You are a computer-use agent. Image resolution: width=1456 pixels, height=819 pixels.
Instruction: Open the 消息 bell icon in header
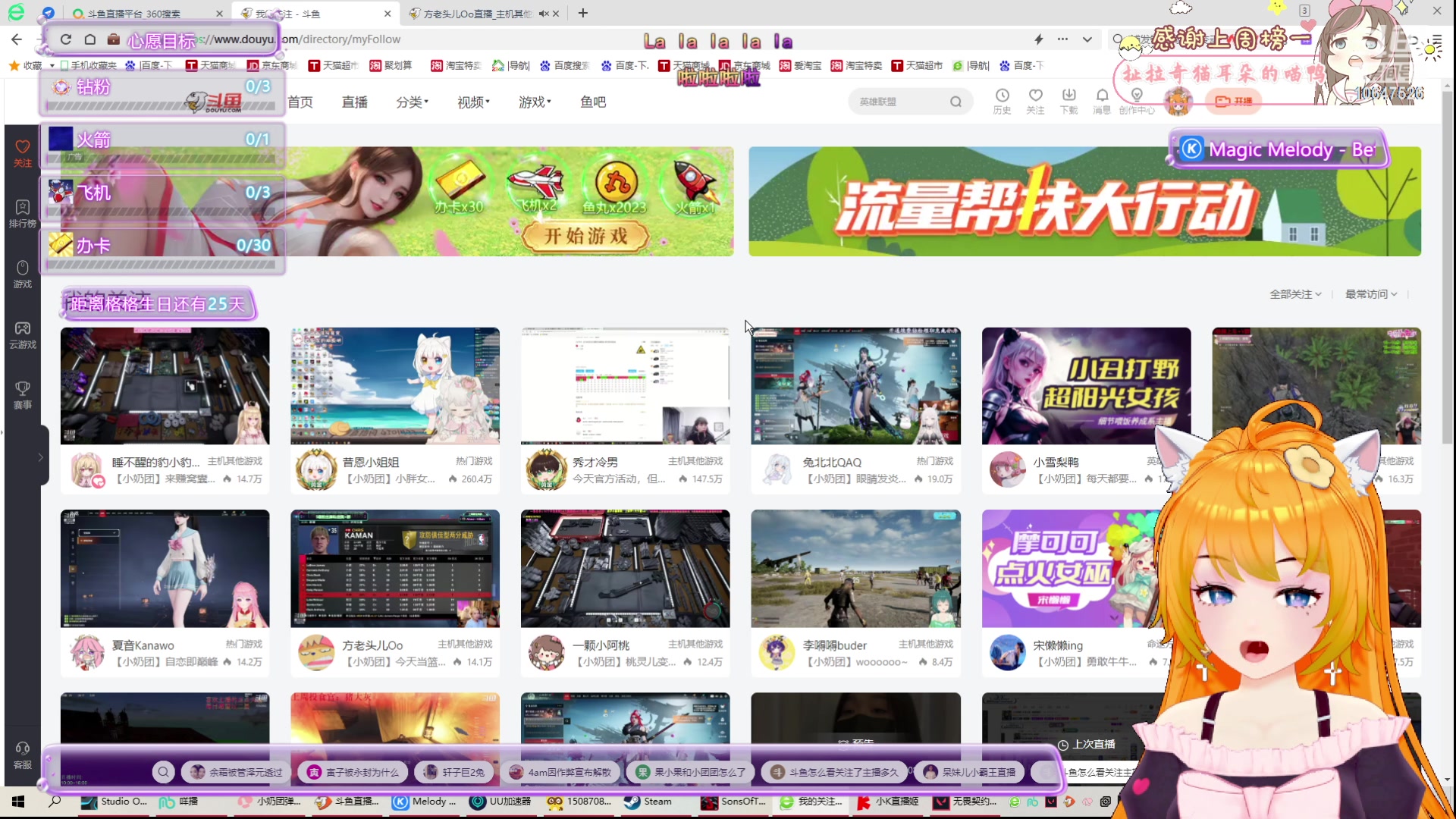point(1102,101)
